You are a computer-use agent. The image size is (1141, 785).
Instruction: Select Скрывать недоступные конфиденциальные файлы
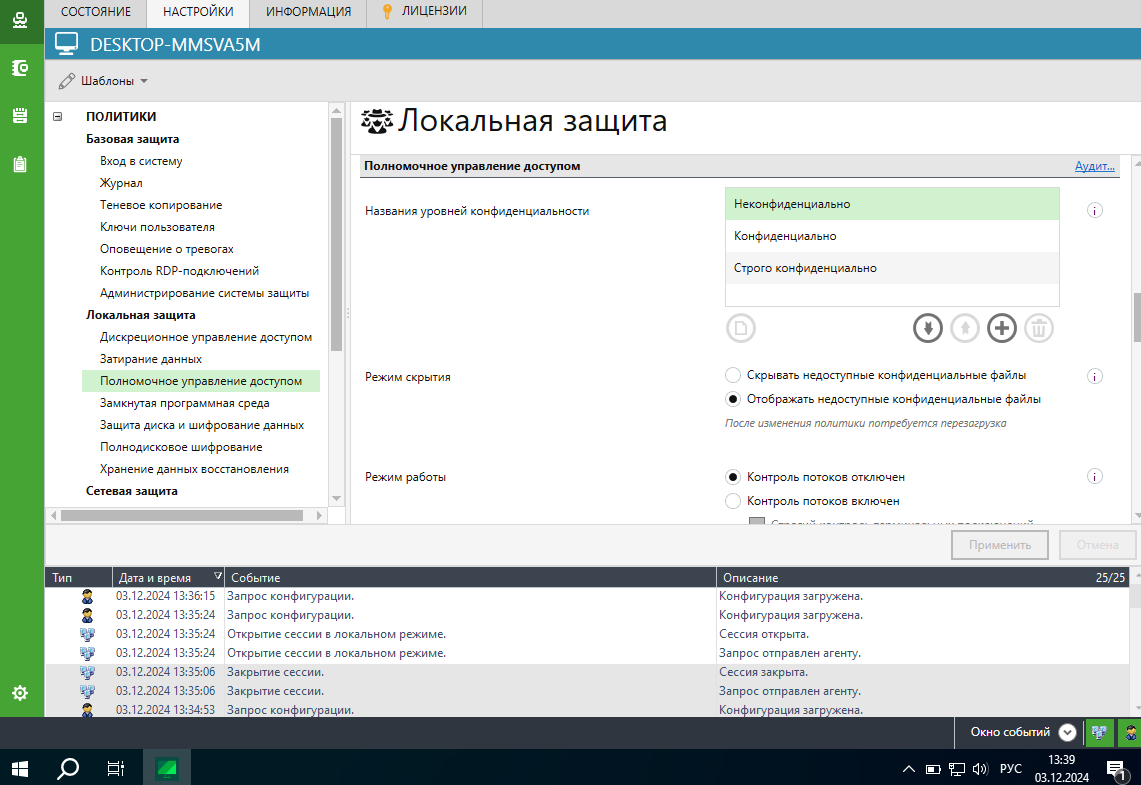click(x=733, y=375)
